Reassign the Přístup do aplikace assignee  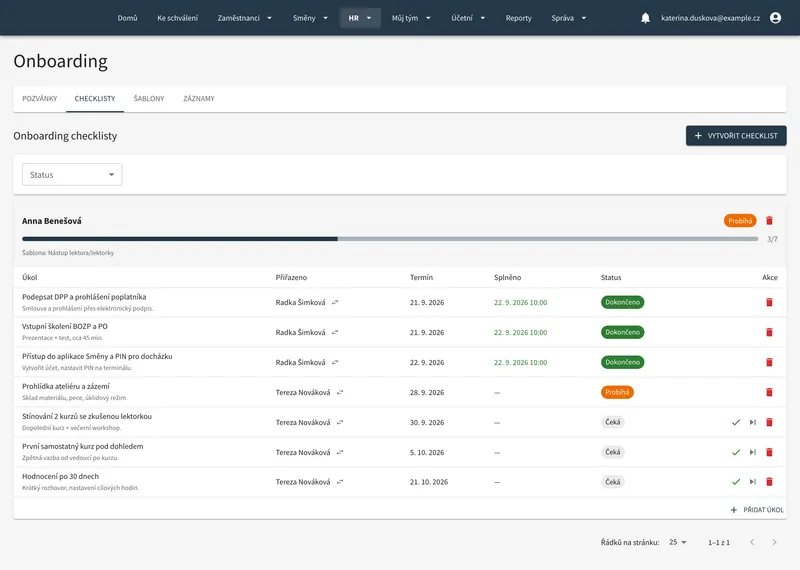pyautogui.click(x=335, y=362)
